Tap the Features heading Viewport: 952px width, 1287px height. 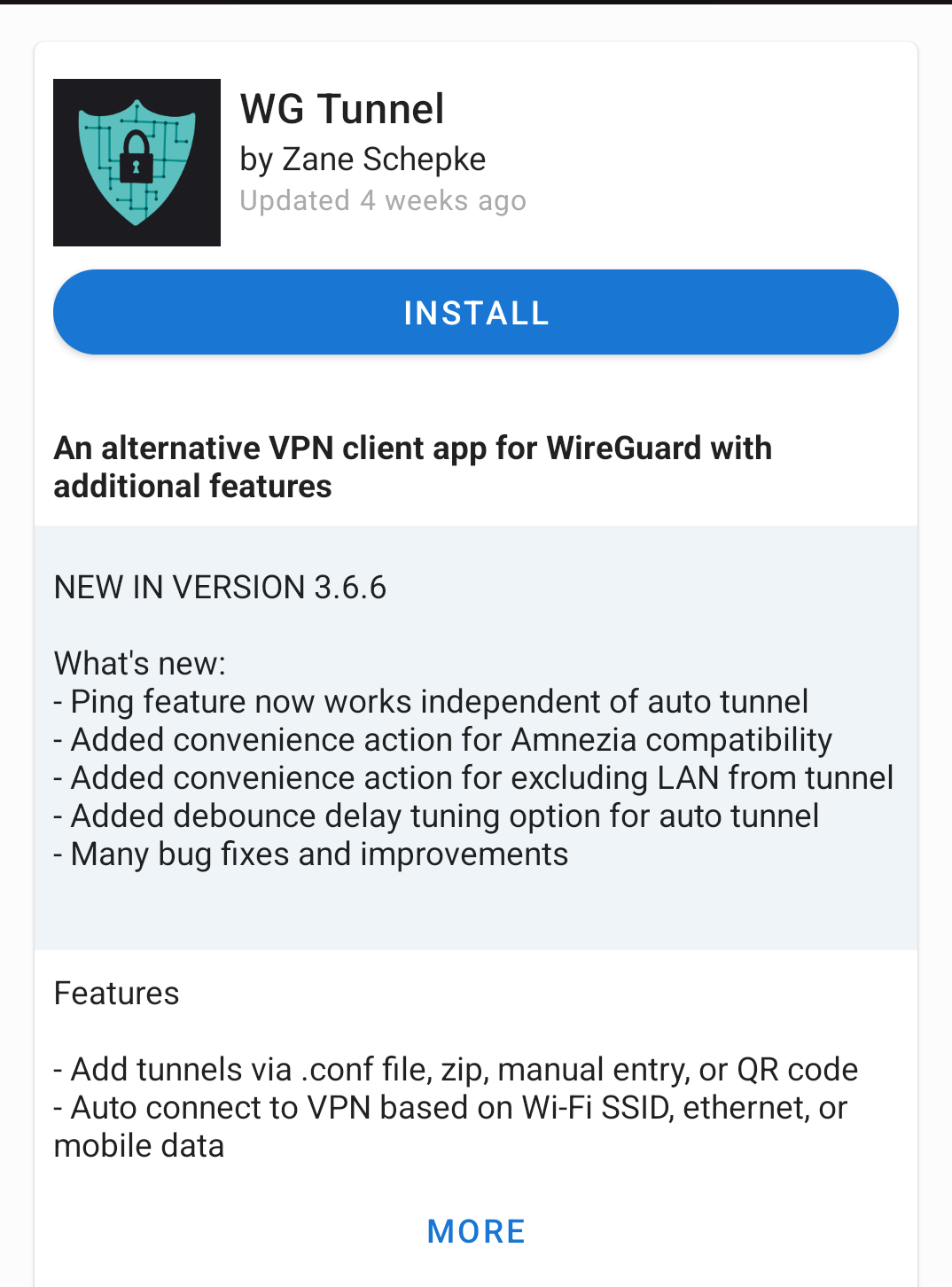116,994
